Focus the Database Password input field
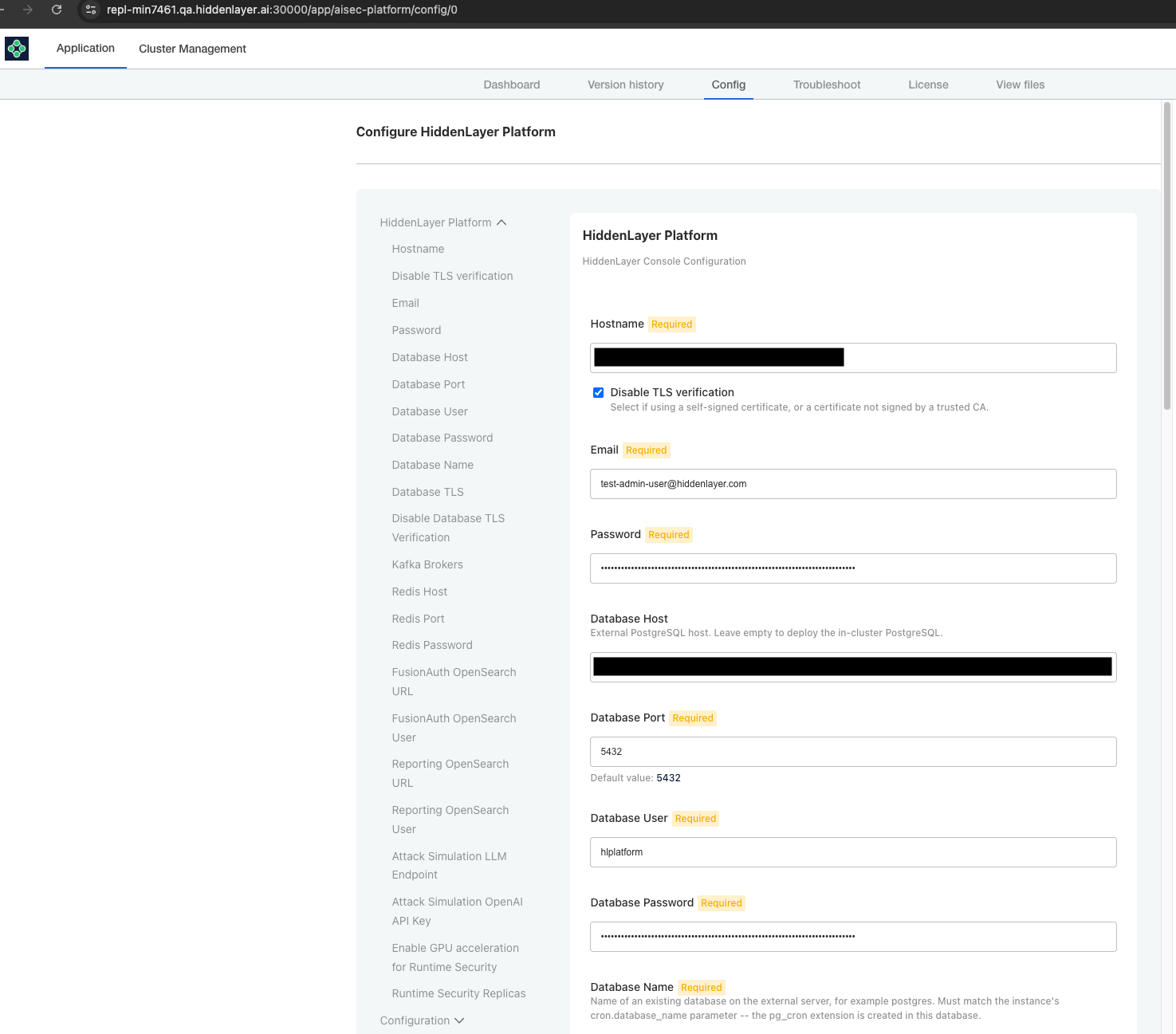This screenshot has width=1176, height=1034. click(853, 937)
